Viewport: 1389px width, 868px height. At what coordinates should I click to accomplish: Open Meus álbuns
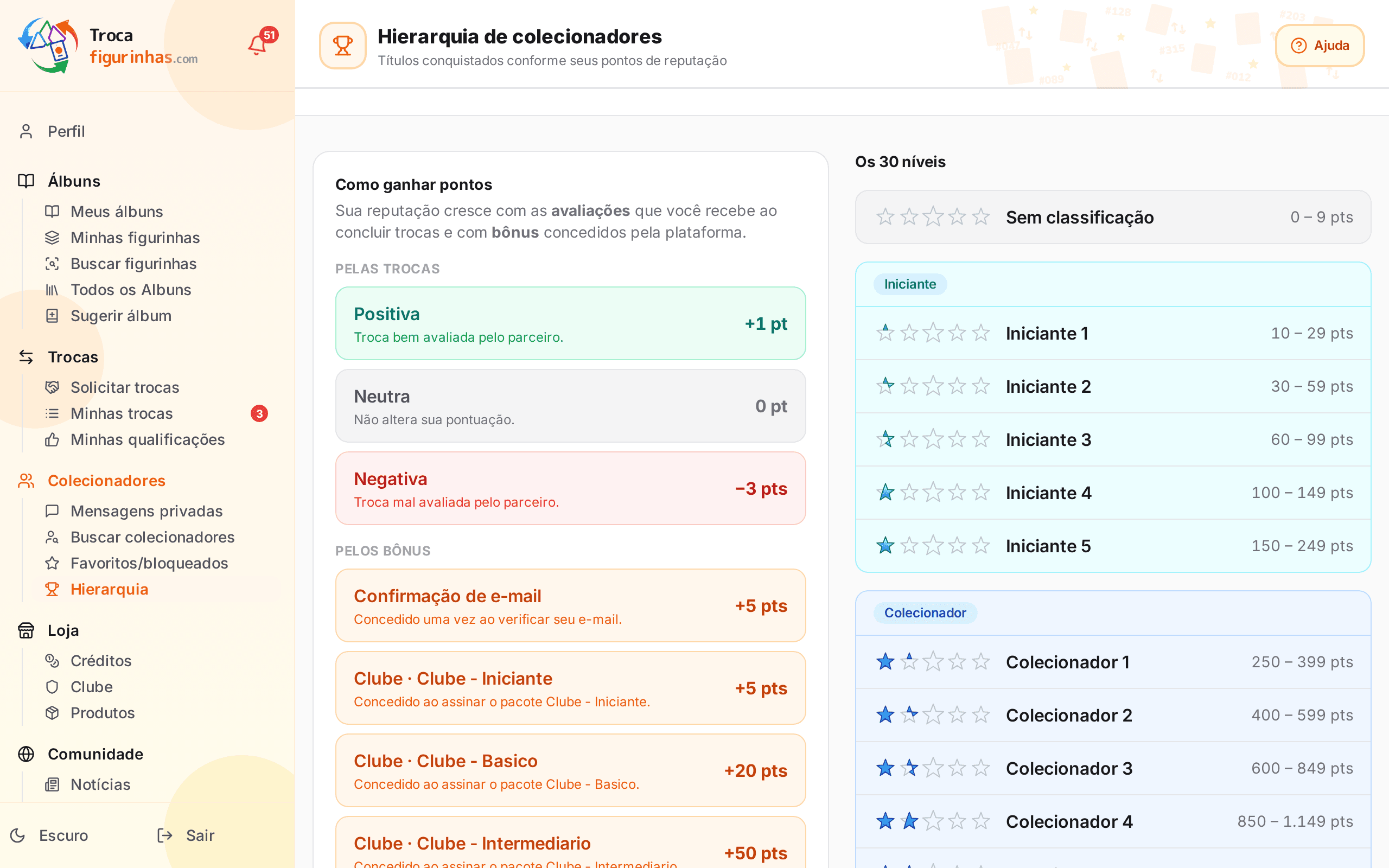click(117, 211)
